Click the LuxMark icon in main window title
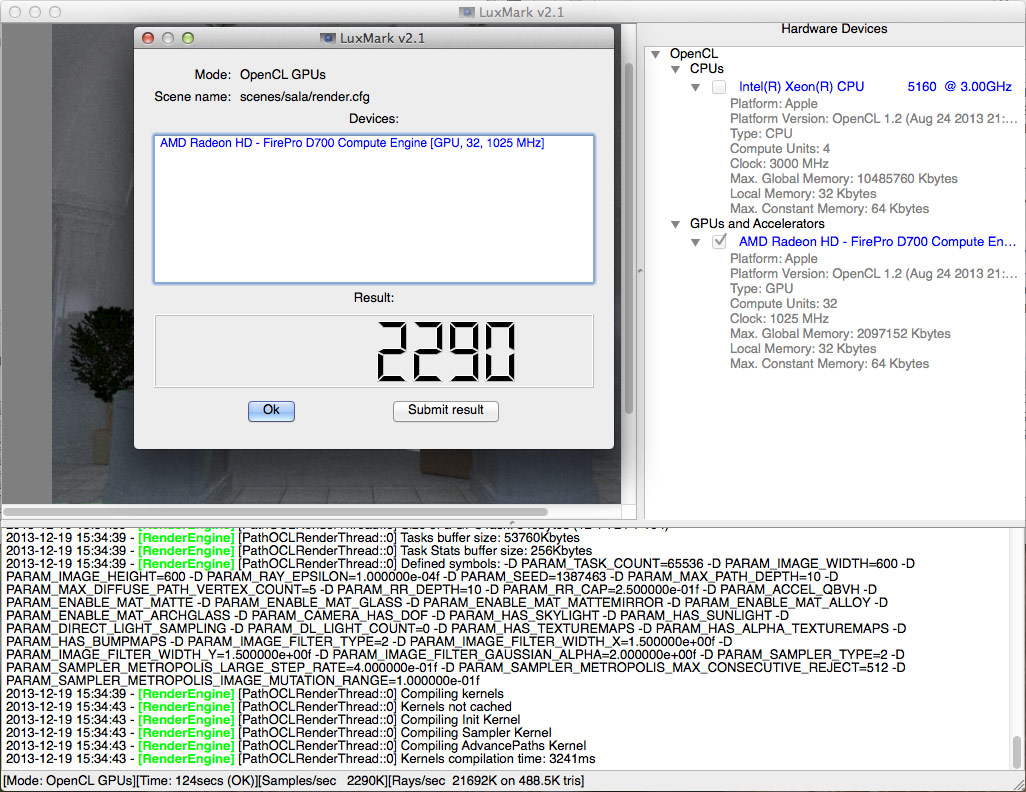This screenshot has width=1026, height=792. [467, 12]
